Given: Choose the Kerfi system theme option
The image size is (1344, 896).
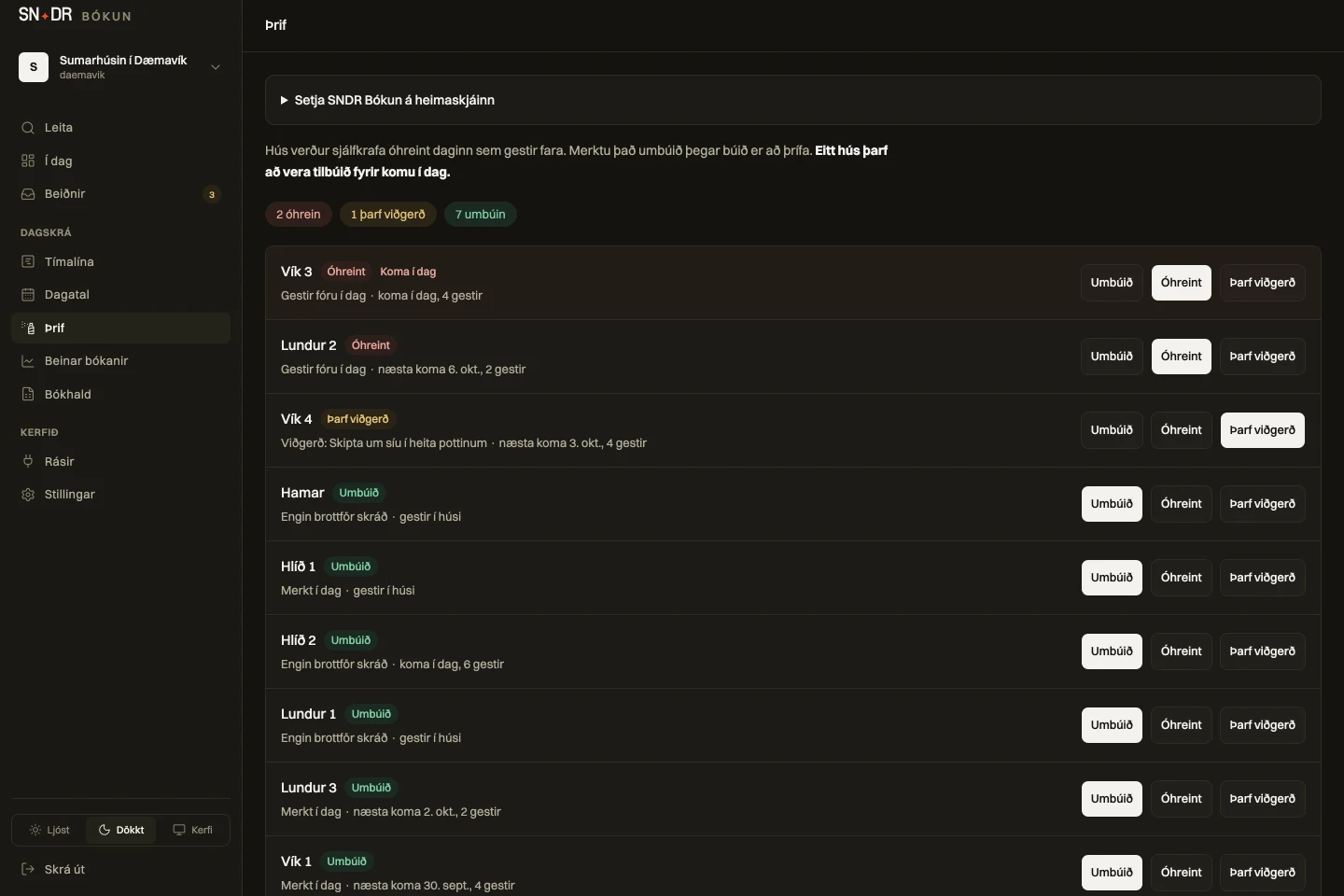Looking at the screenshot, I should [192, 830].
